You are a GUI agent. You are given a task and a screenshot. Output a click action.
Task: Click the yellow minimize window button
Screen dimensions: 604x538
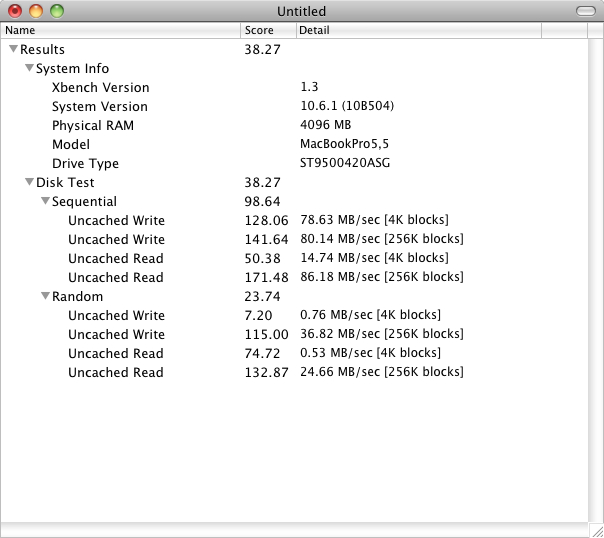coord(36,11)
